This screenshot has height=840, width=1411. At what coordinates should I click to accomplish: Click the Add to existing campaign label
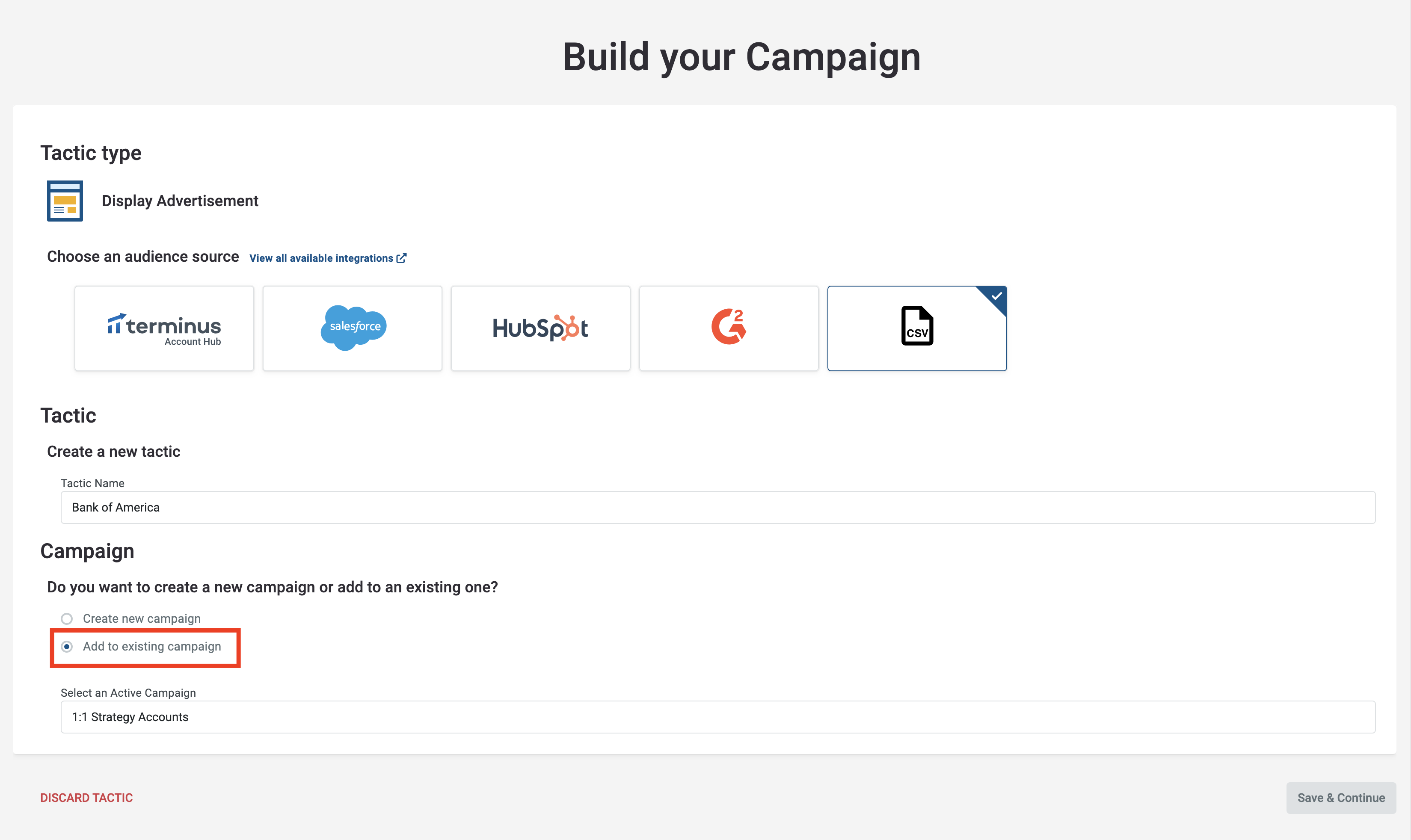point(152,646)
